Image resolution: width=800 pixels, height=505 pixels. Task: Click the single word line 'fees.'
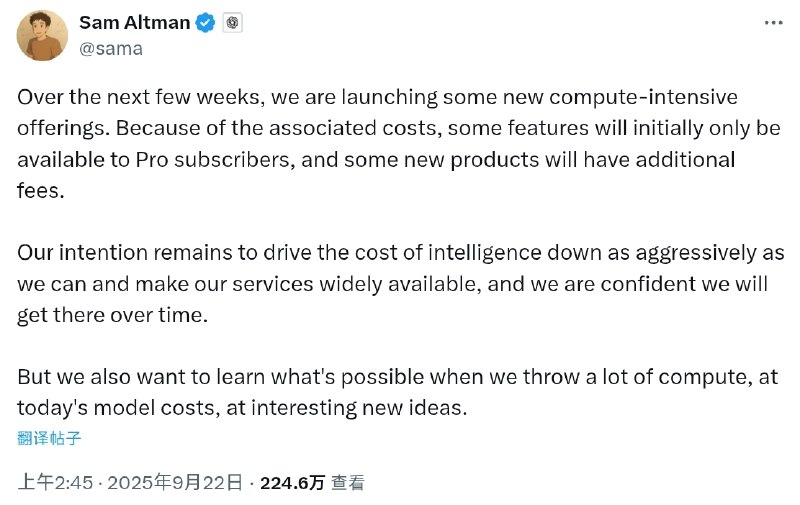click(x=41, y=191)
